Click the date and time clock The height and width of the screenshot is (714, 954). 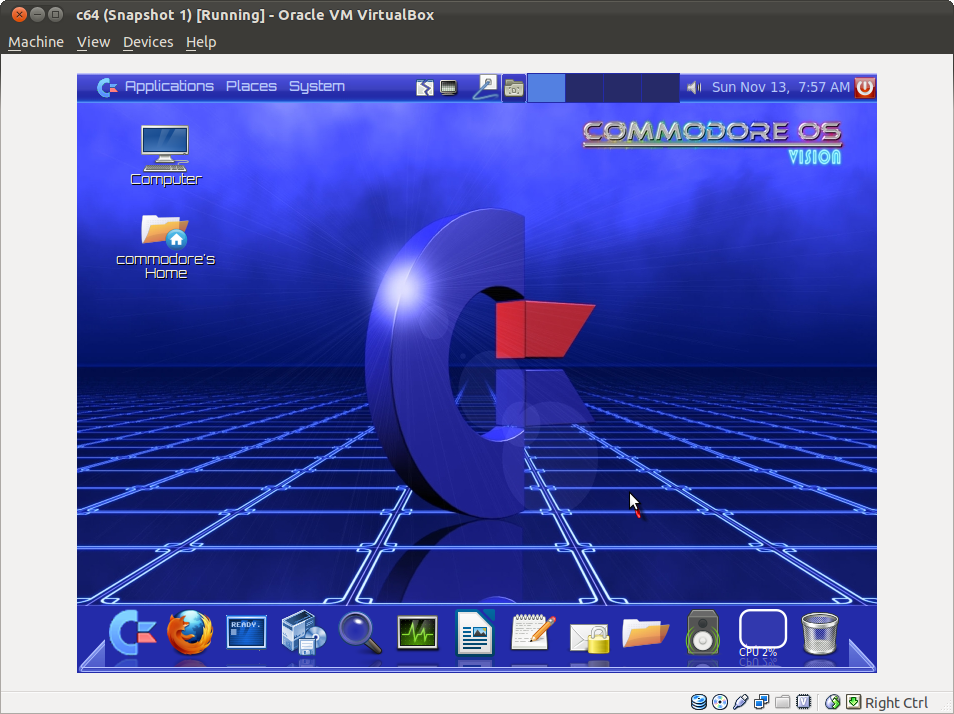780,88
